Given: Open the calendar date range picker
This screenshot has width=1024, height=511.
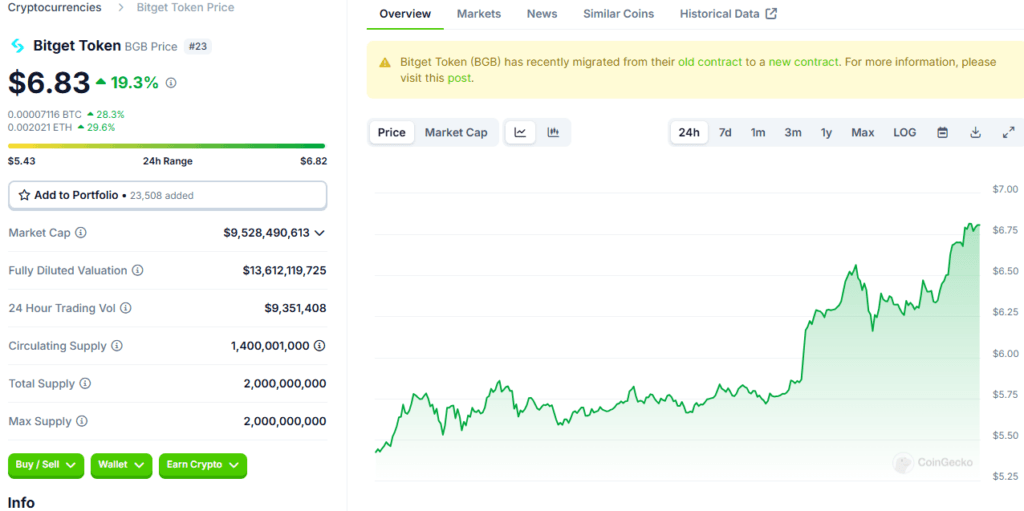Looking at the screenshot, I should [942, 133].
